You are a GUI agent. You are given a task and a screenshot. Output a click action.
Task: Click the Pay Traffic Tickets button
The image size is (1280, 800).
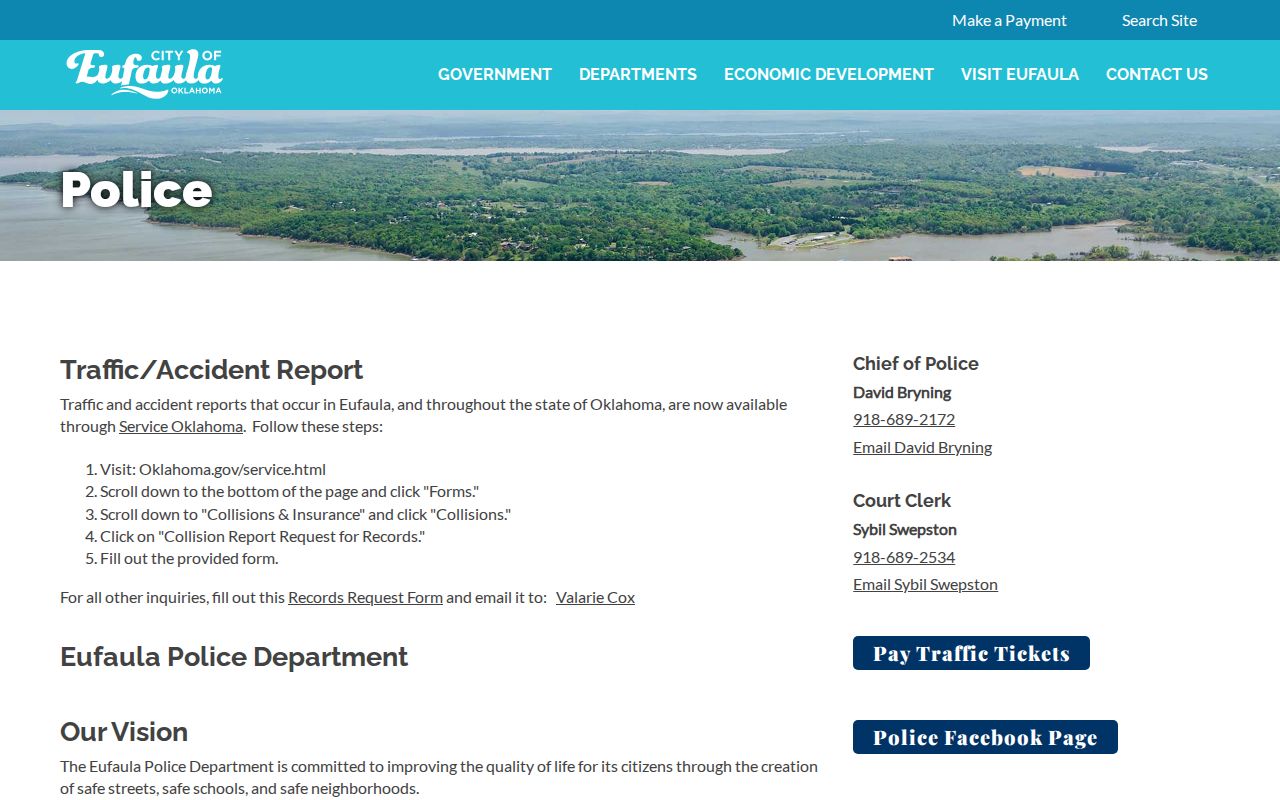click(x=971, y=653)
